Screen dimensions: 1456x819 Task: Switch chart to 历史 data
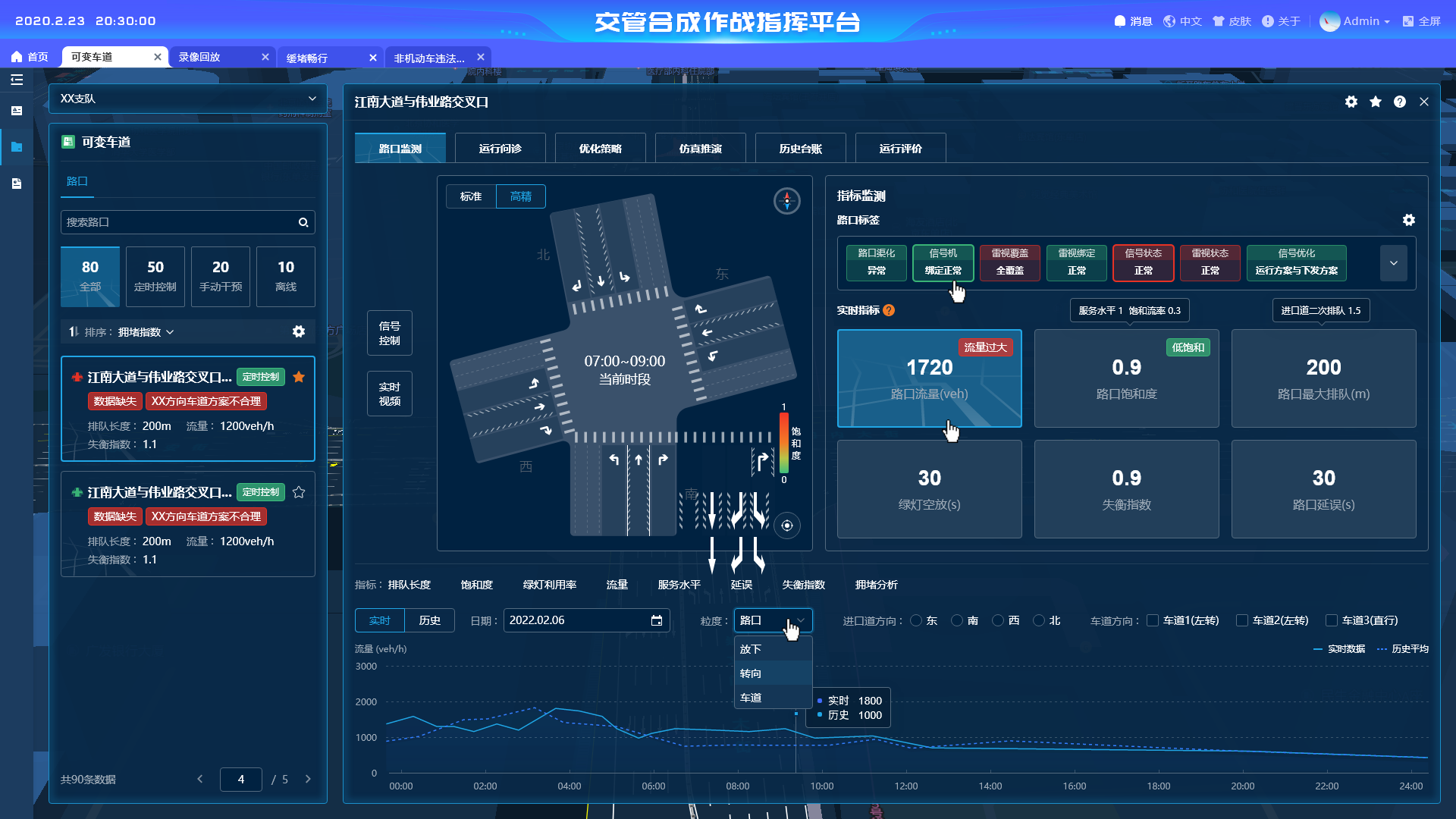pyautogui.click(x=429, y=620)
